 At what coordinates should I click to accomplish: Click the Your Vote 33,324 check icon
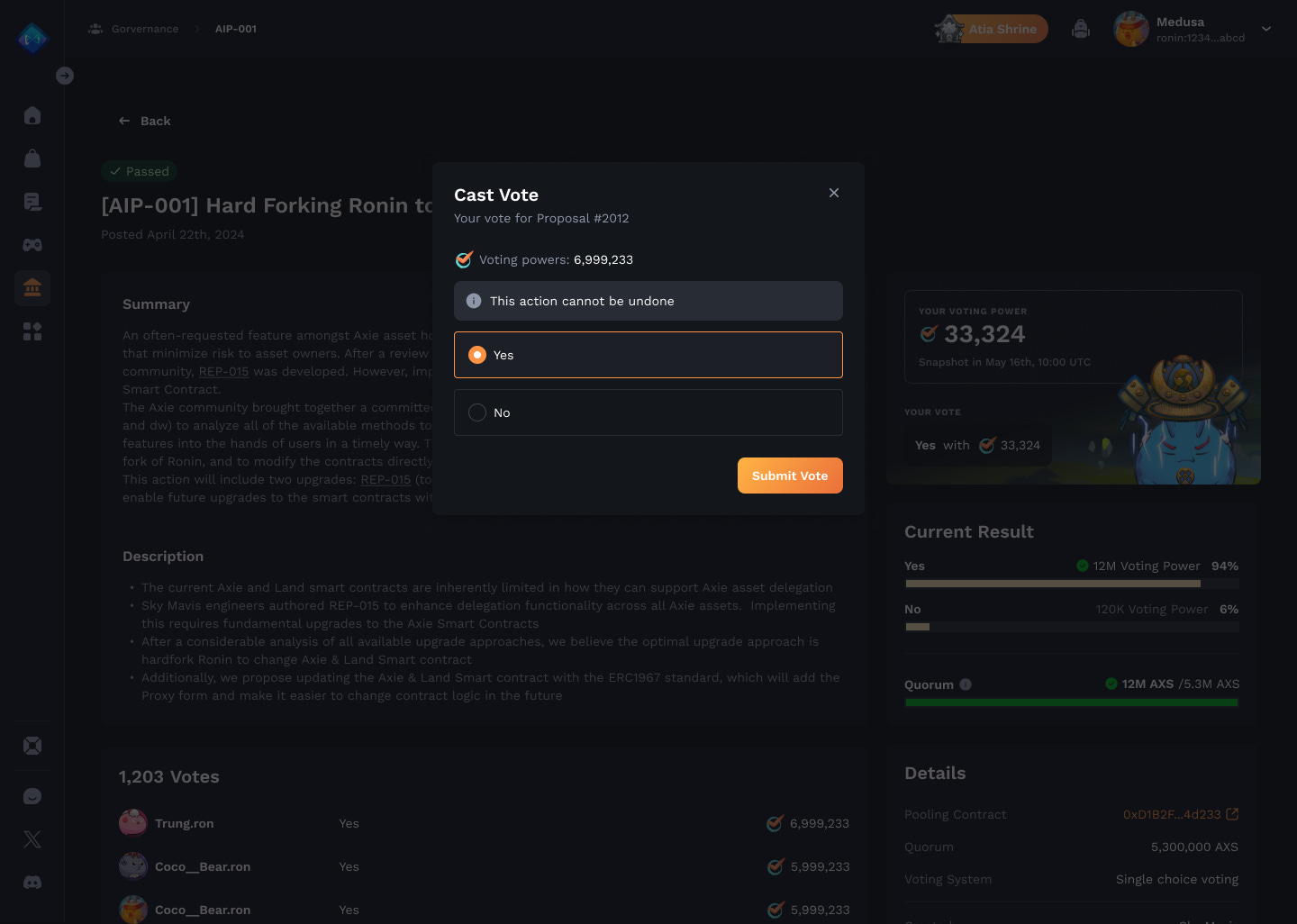[x=987, y=445]
